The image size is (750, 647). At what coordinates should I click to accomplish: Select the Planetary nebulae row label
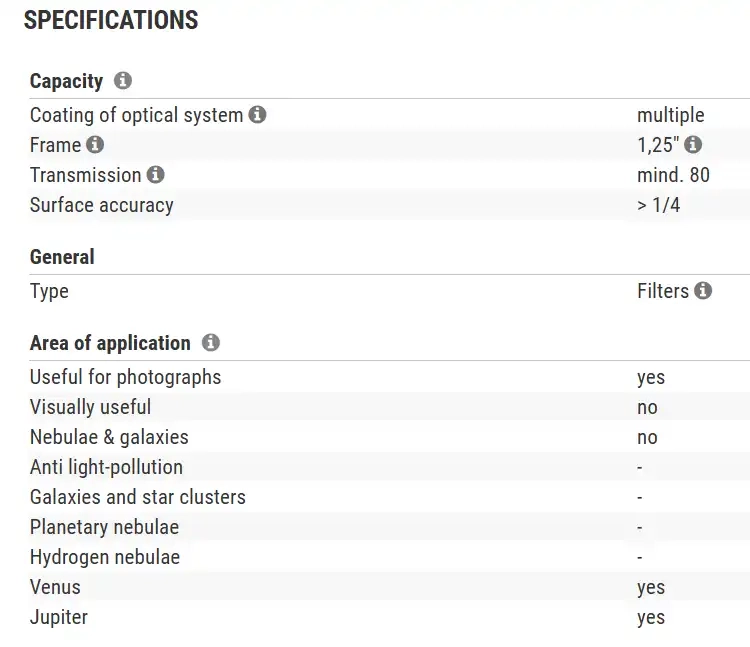tap(104, 527)
